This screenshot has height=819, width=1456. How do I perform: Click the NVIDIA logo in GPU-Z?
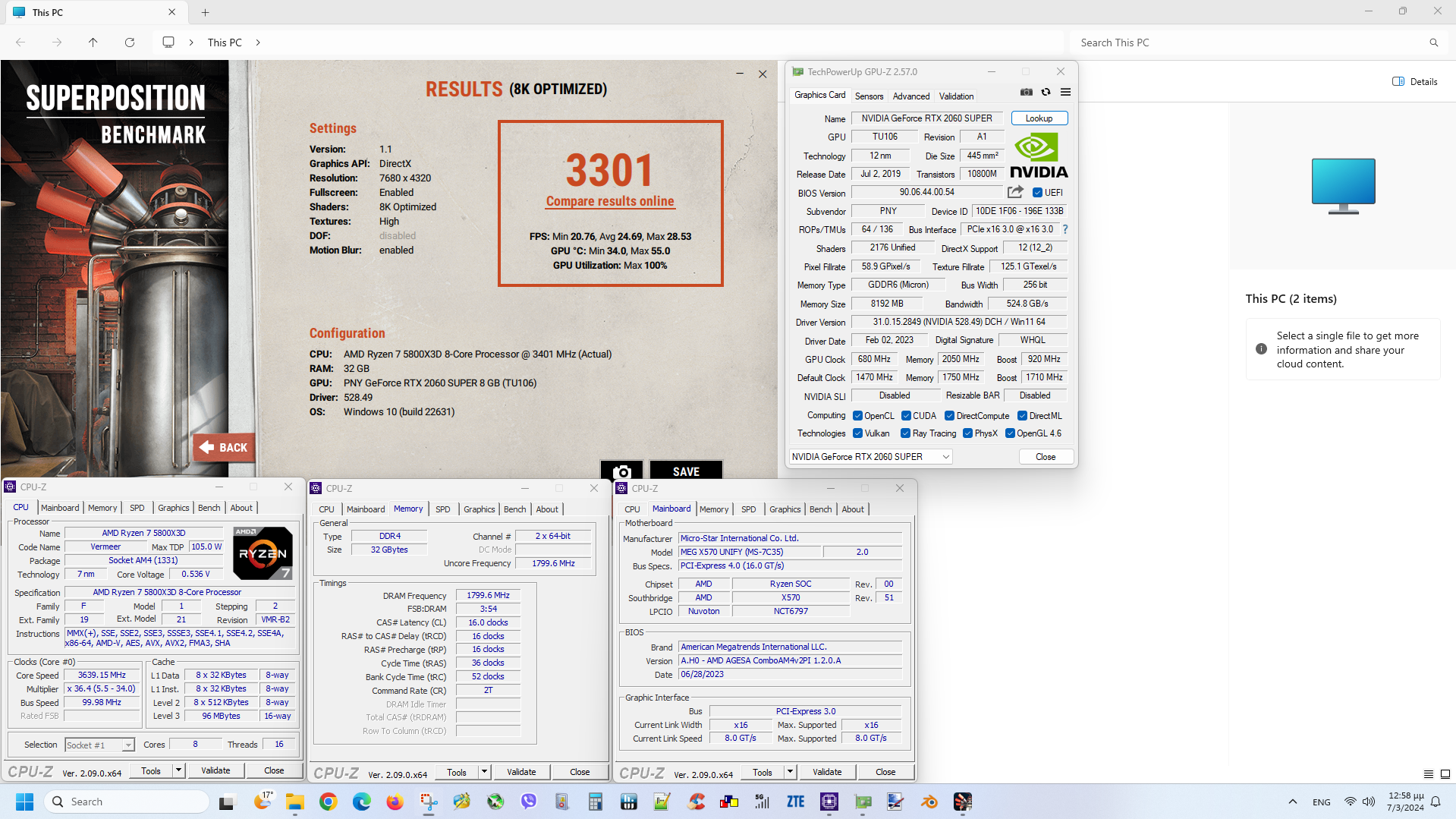tap(1039, 156)
